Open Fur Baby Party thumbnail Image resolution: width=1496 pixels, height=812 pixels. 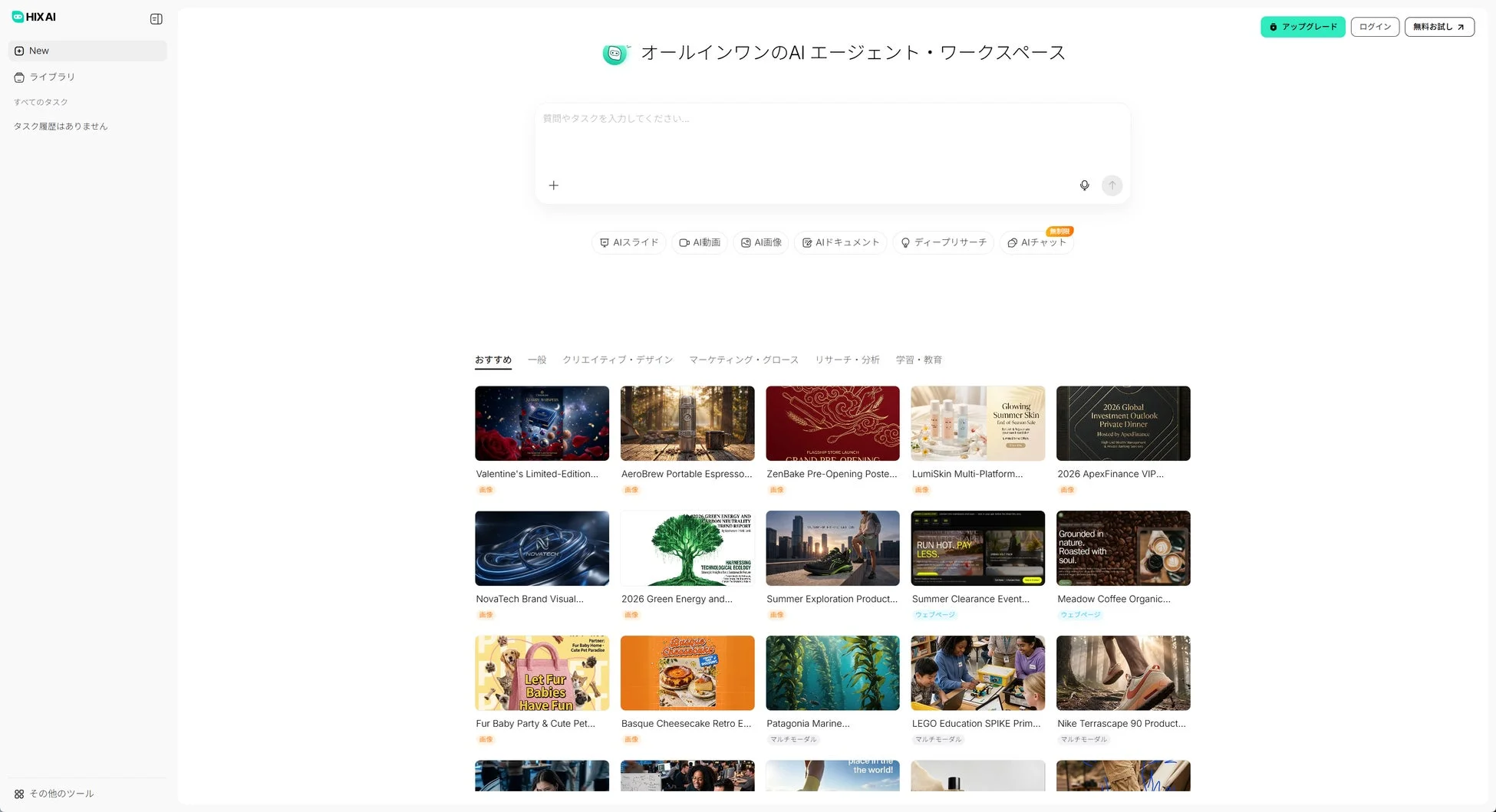tap(542, 673)
